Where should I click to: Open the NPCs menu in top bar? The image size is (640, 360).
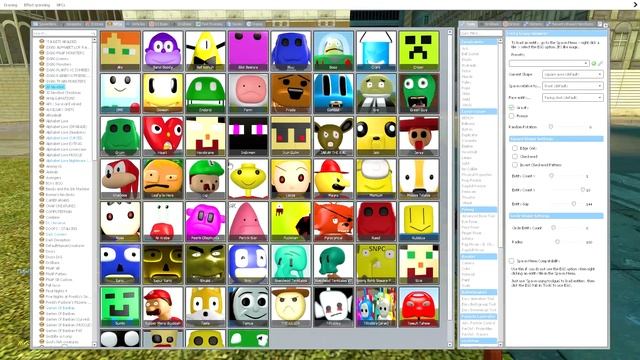[60, 5]
